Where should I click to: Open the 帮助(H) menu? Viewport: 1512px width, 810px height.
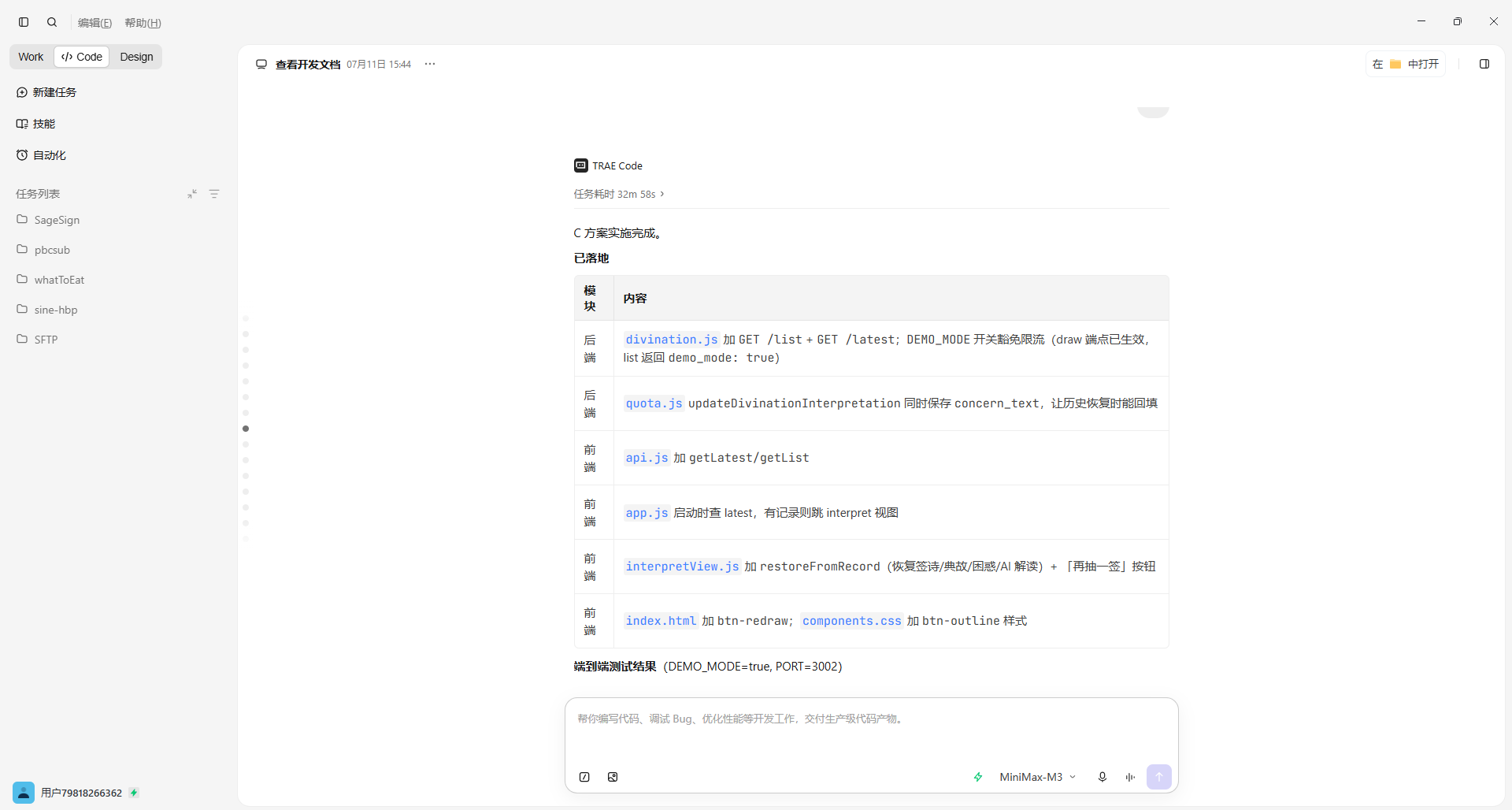pyautogui.click(x=143, y=23)
